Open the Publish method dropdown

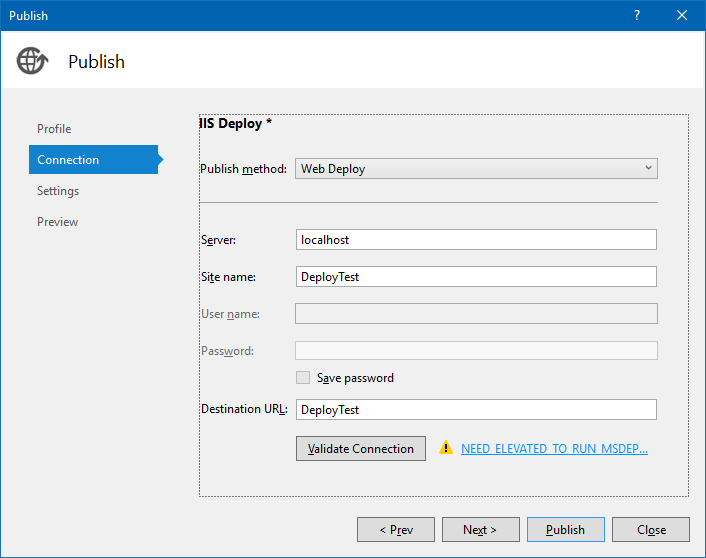point(476,168)
